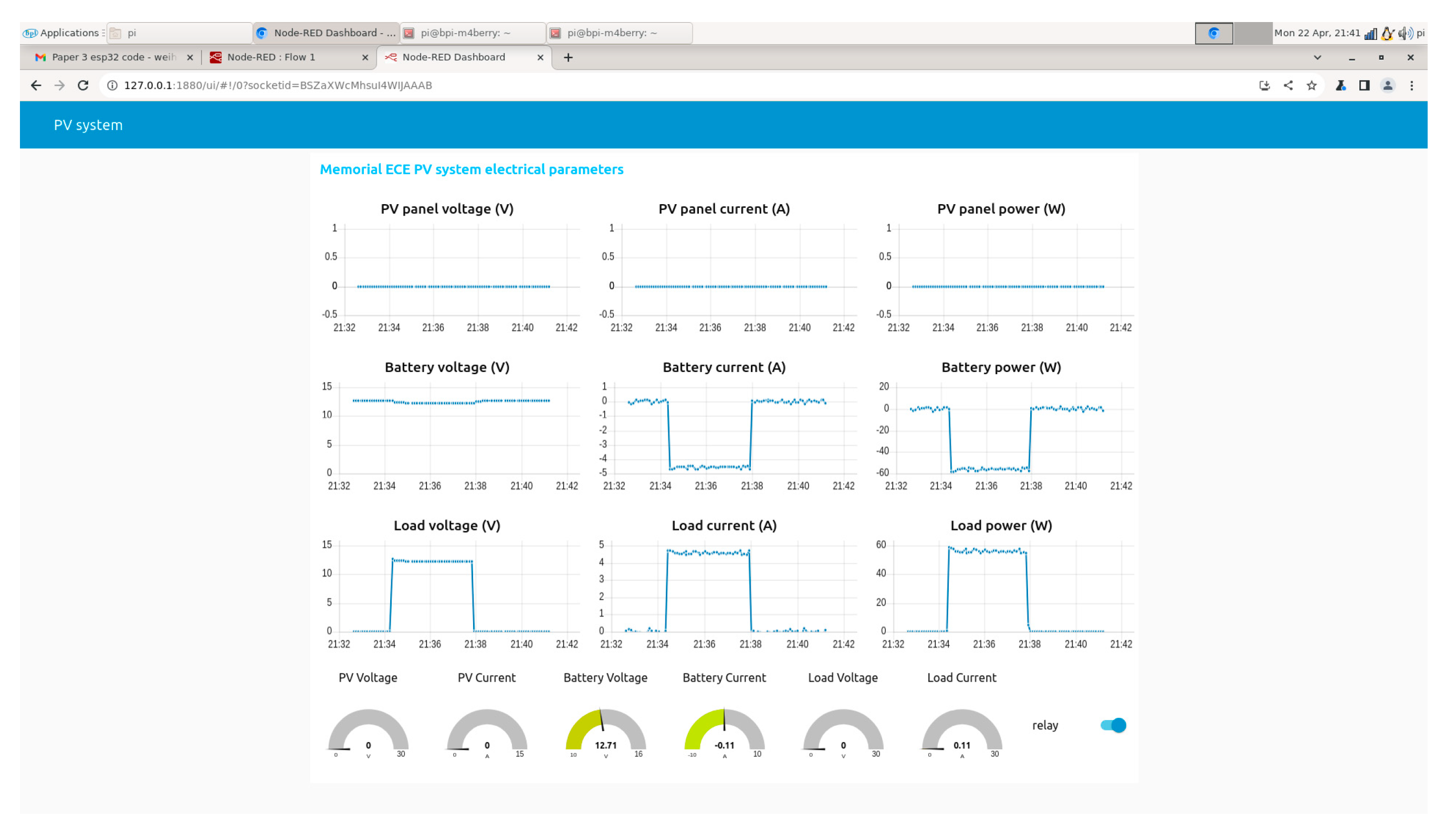Open the Chrome three-dot menu
This screenshot has height=837, width=1456.
click(x=1412, y=86)
